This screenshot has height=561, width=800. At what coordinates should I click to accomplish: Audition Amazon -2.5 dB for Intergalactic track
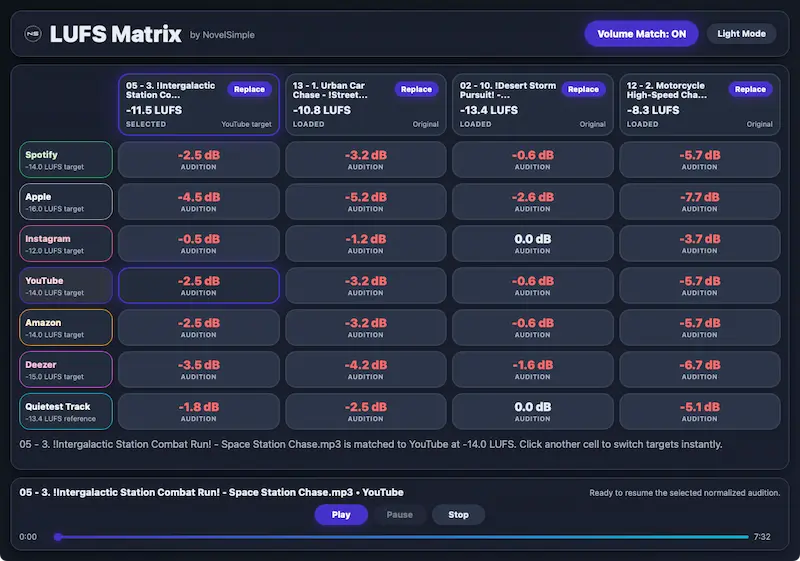tap(199, 327)
